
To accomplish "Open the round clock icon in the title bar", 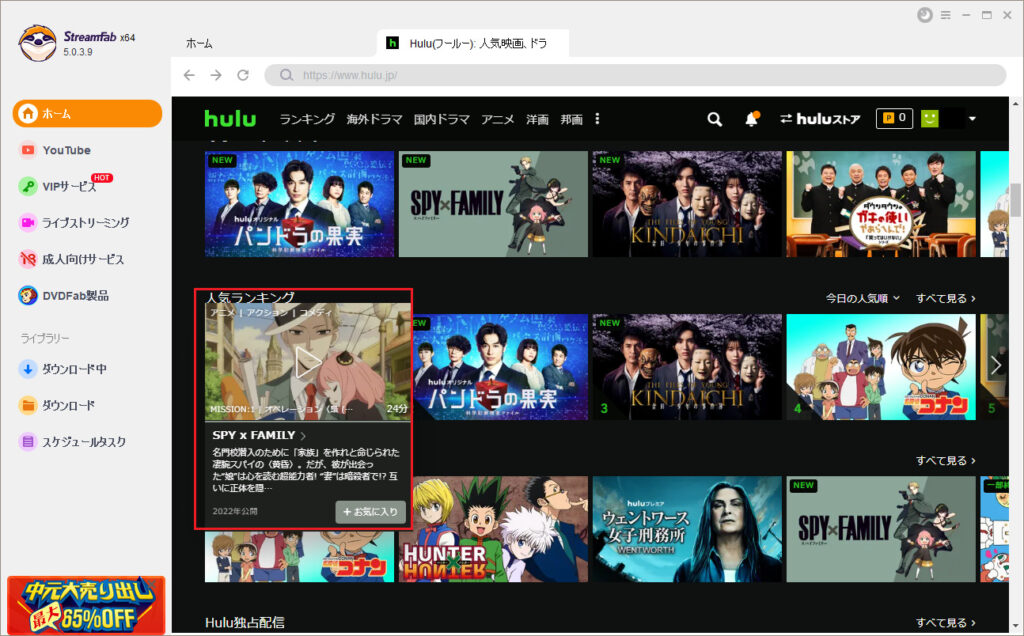I will [924, 15].
